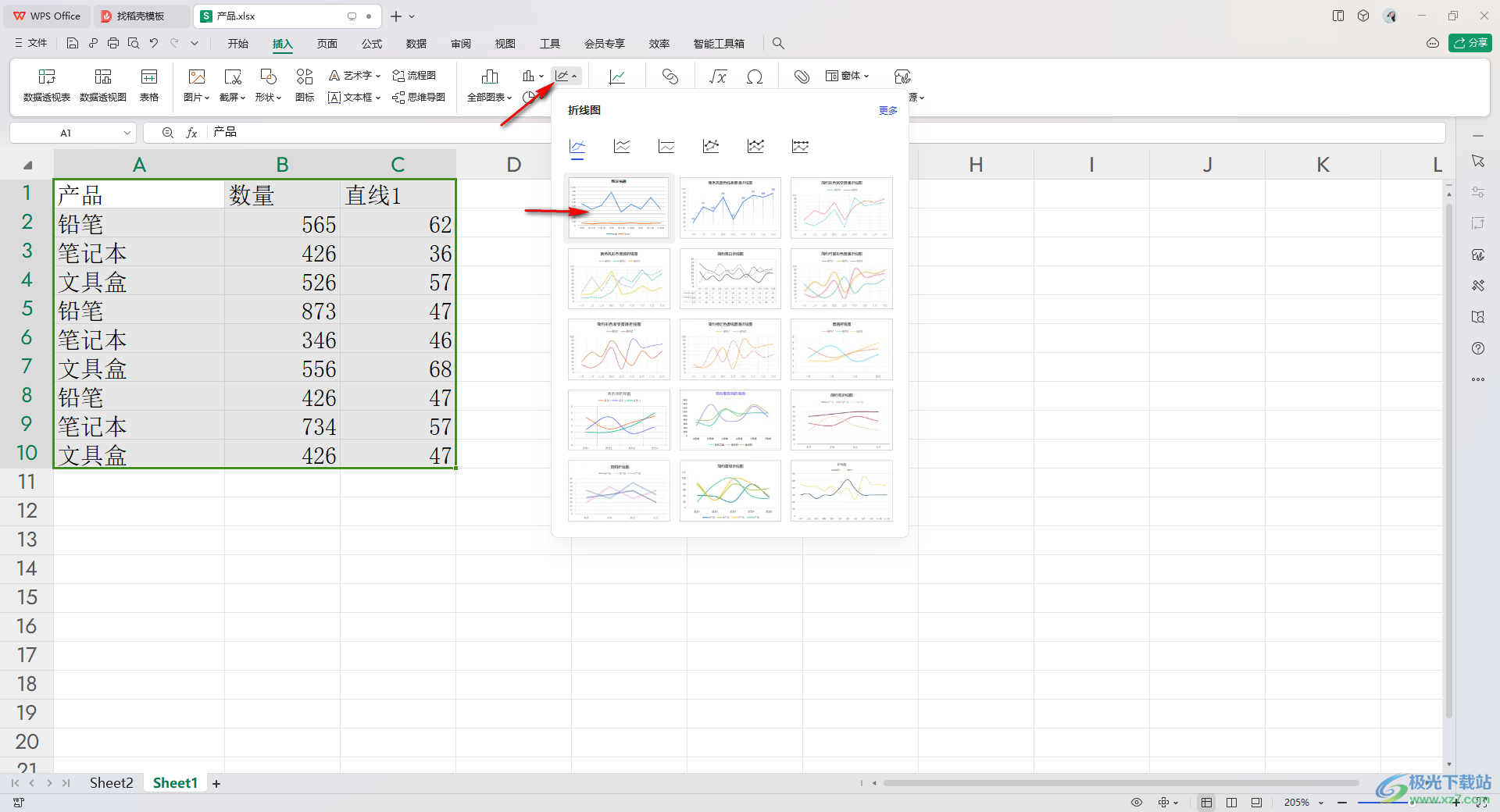Open the formula (√x) equation tool
Image resolution: width=1500 pixels, height=812 pixels.
click(717, 77)
